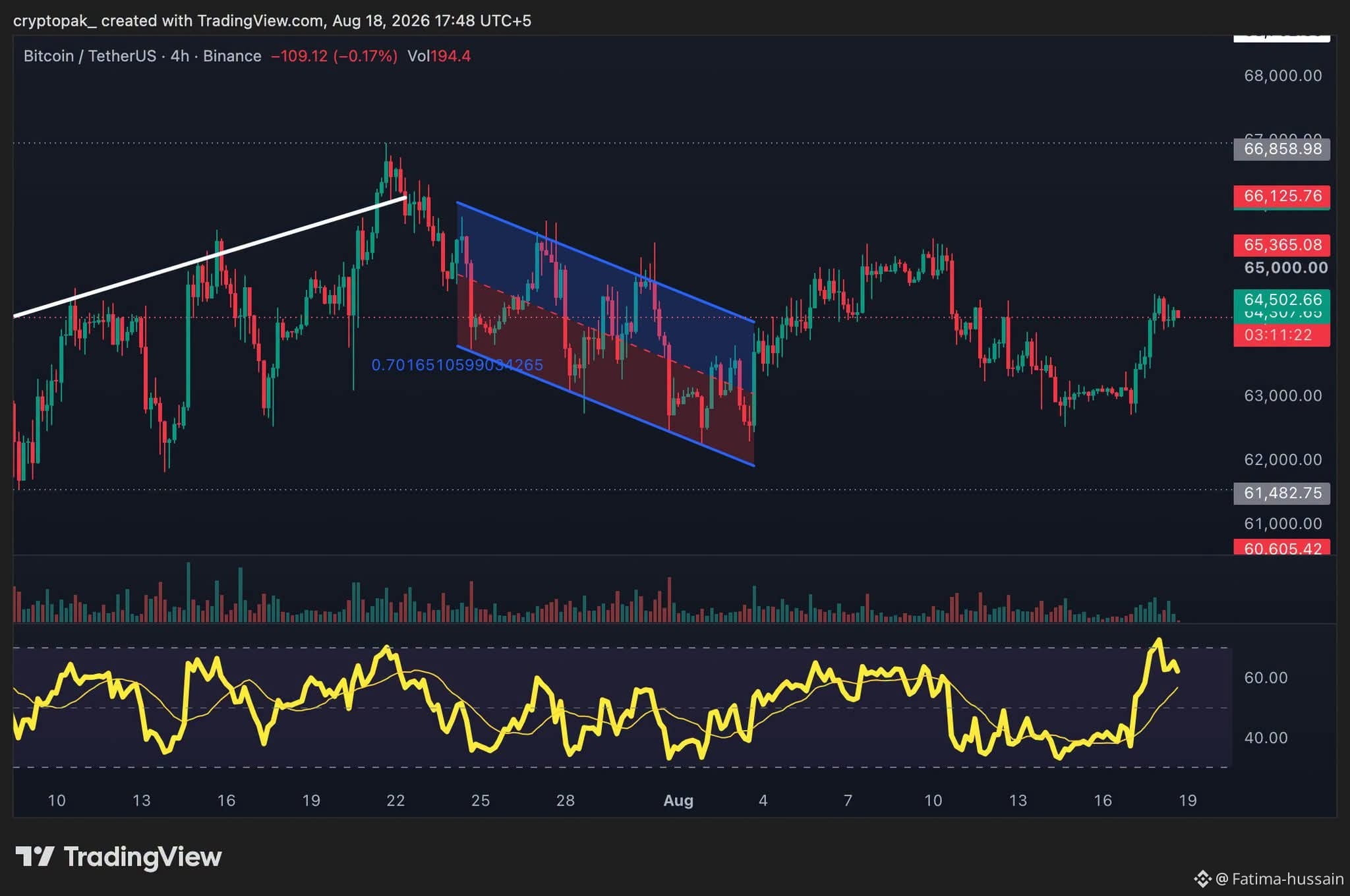
Task: Select the 61,482.75 gray price label
Action: [x=1282, y=493]
